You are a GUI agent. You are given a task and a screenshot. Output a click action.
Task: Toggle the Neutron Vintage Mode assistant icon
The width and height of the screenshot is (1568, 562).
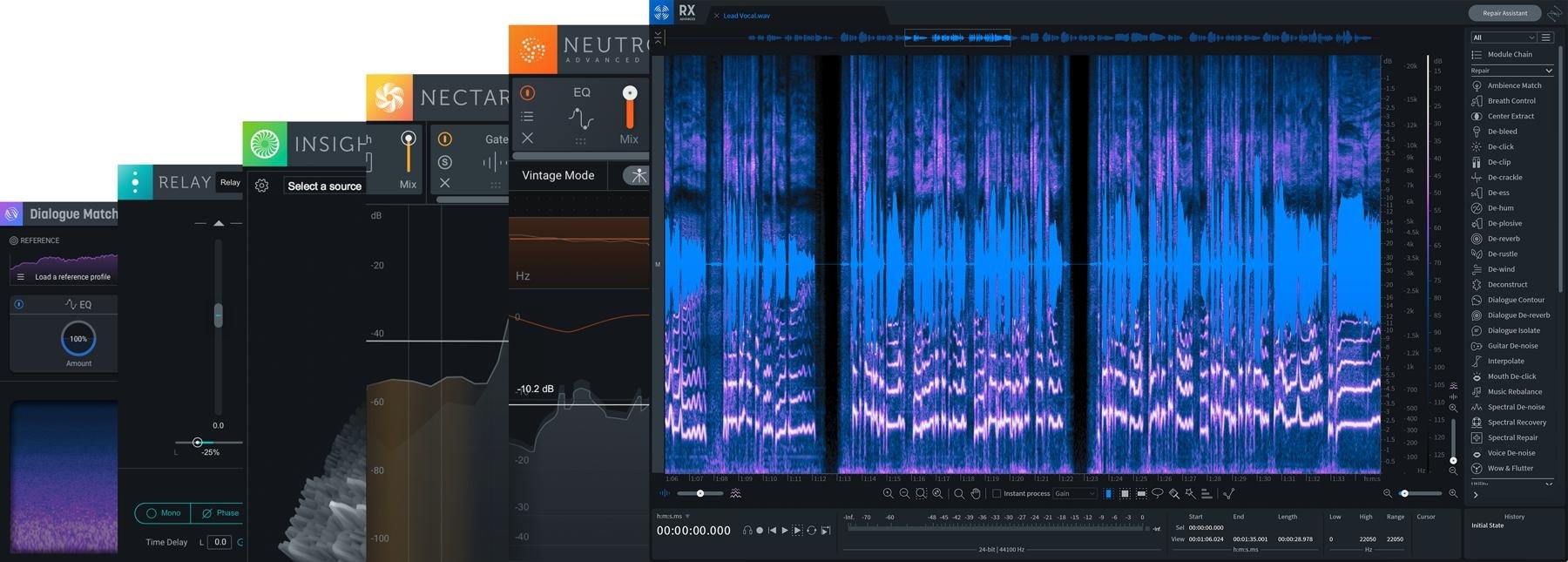pos(638,175)
